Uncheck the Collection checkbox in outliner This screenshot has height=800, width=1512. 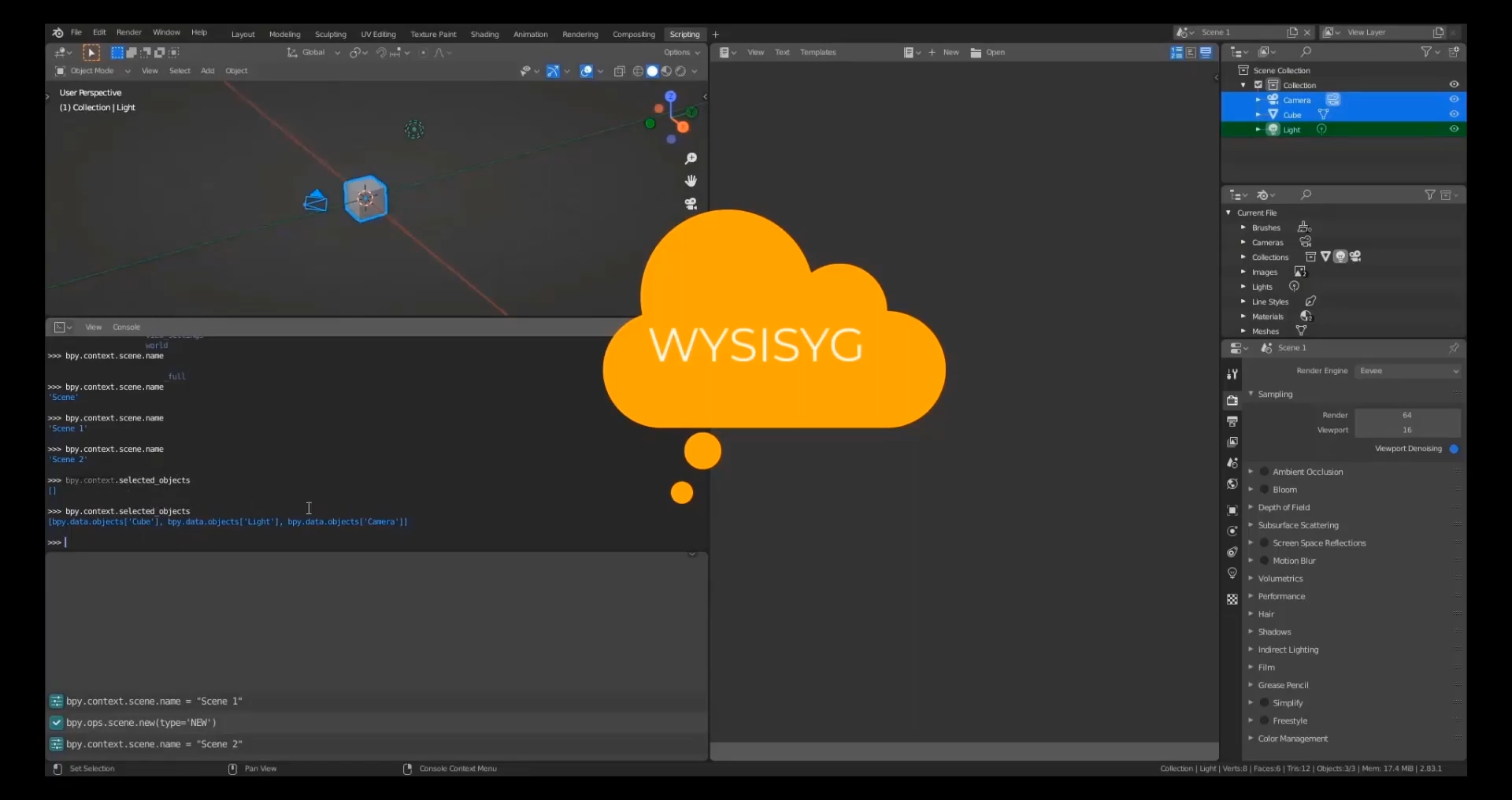click(1258, 85)
